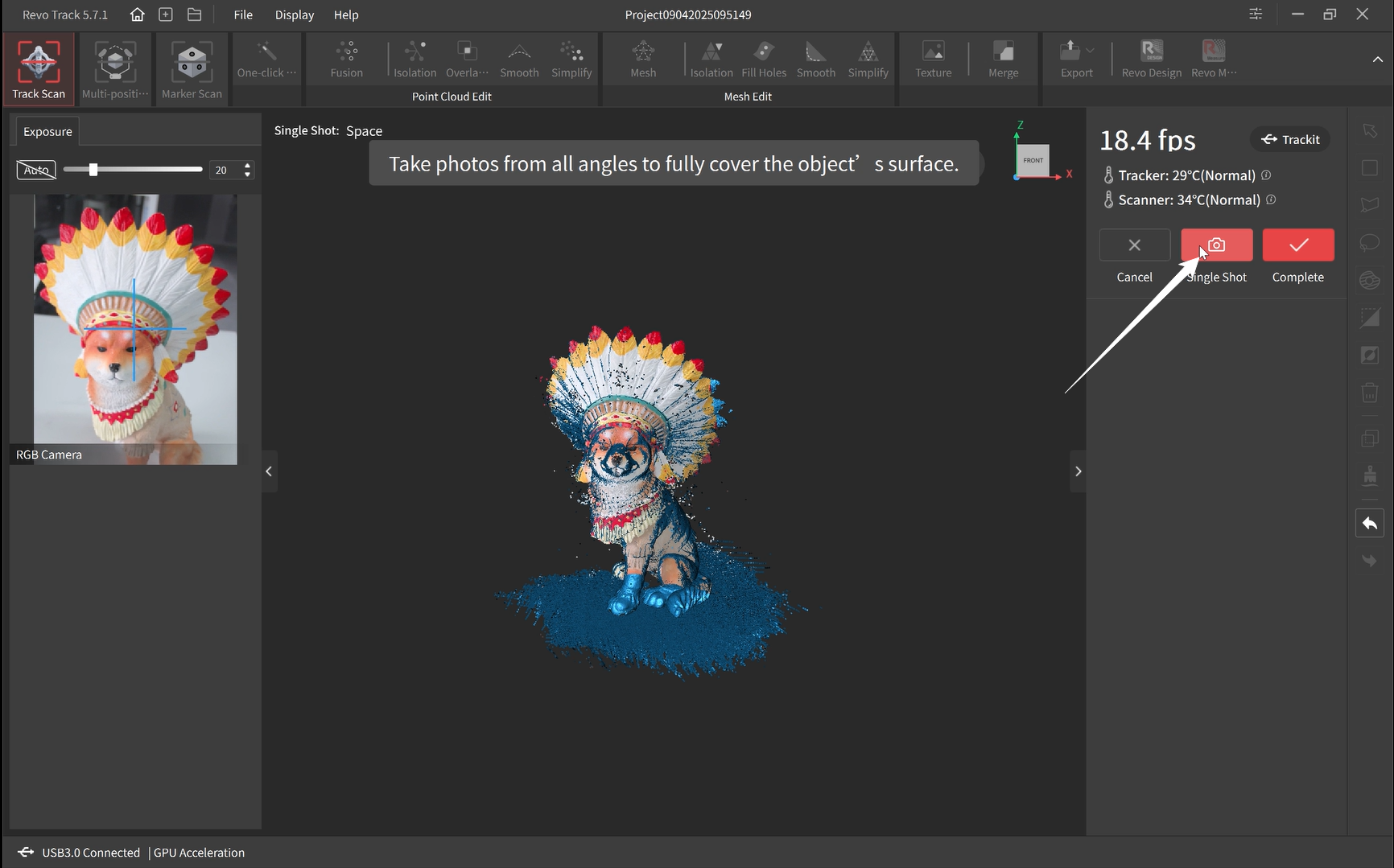Open the settings sliders icon
Viewport: 1394px width, 868px height.
(1256, 14)
